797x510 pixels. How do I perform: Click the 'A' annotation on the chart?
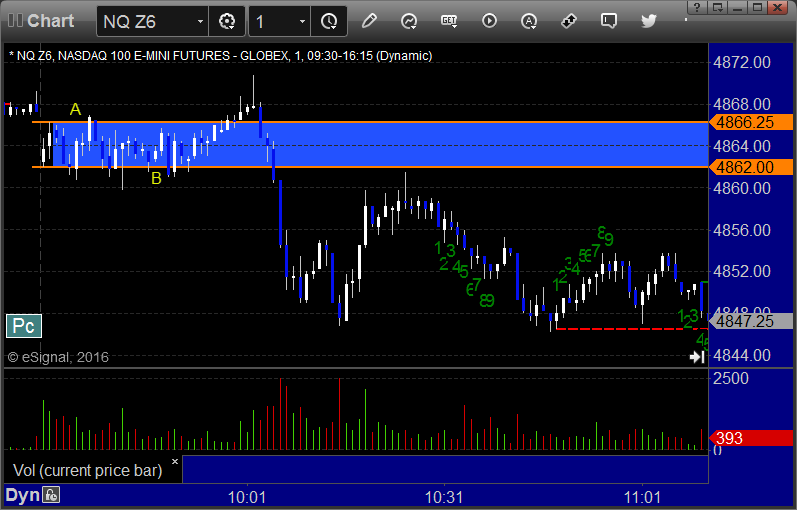[x=75, y=109]
